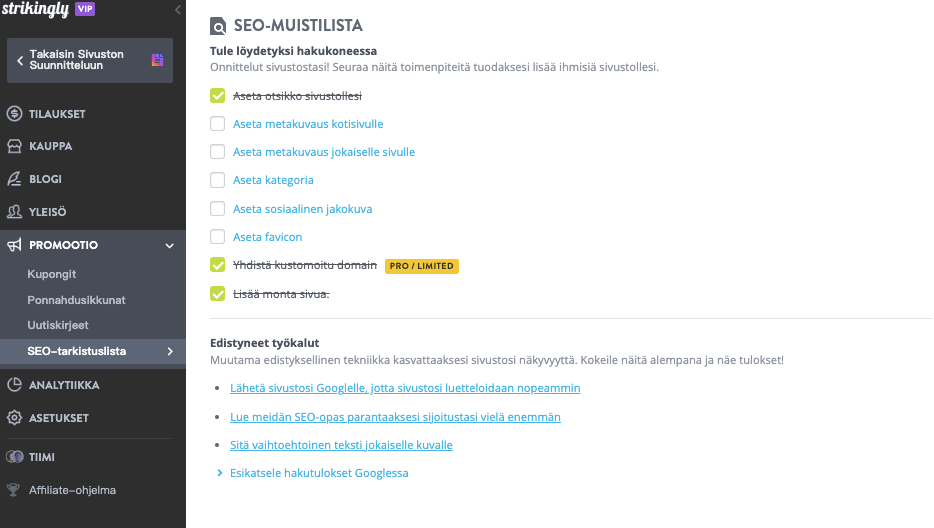Check Aseta metakuvaus kotisivulle checkbox

(217, 123)
